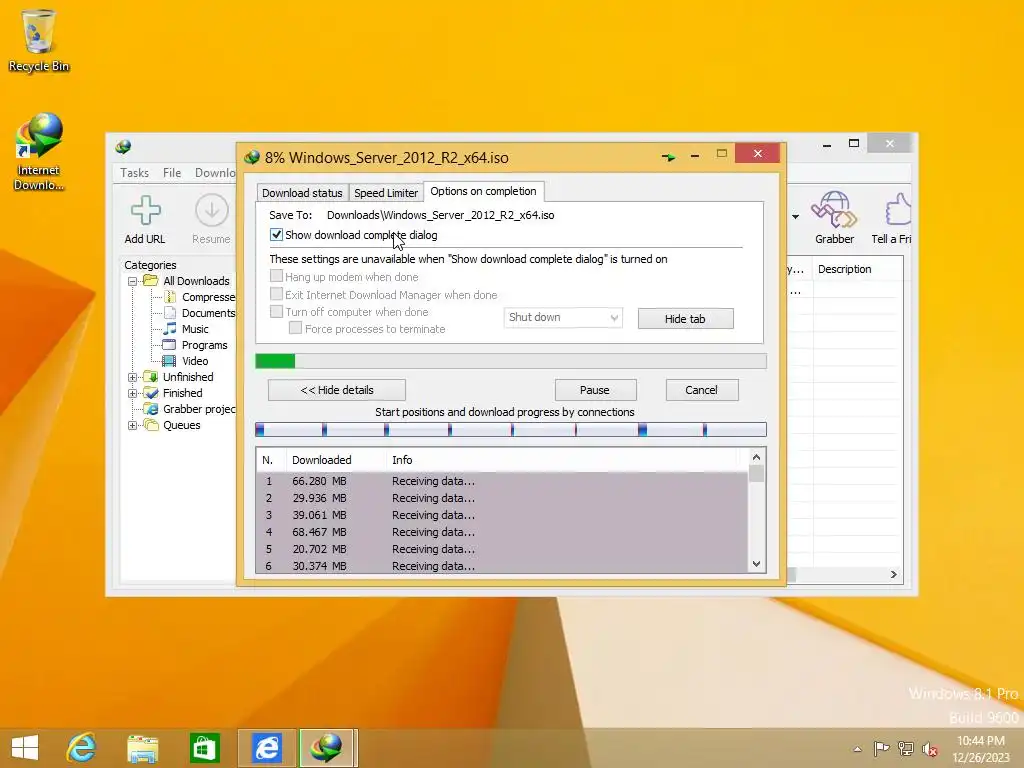Image resolution: width=1024 pixels, height=768 pixels.
Task: Open the Shut down dropdown
Action: 563,317
